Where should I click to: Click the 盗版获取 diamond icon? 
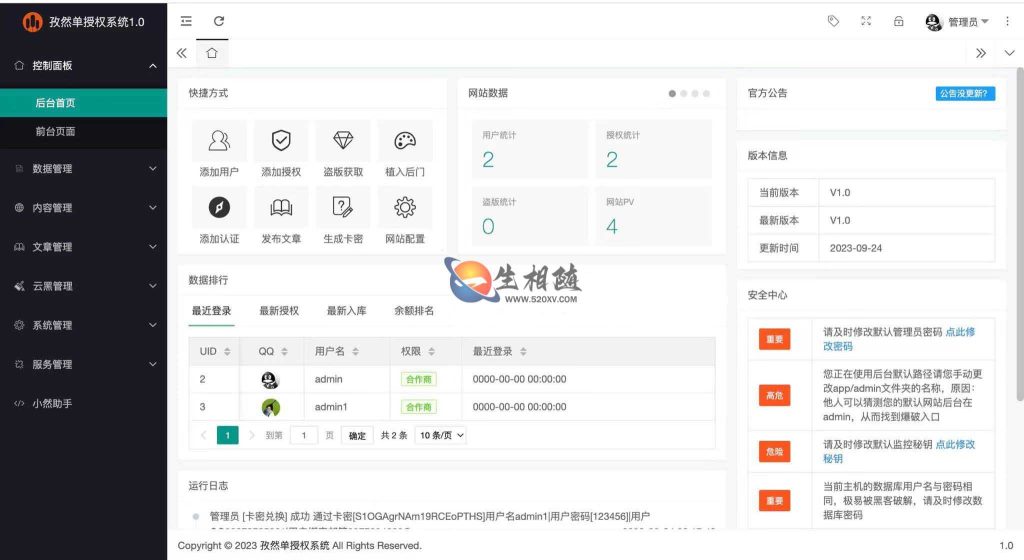(343, 140)
